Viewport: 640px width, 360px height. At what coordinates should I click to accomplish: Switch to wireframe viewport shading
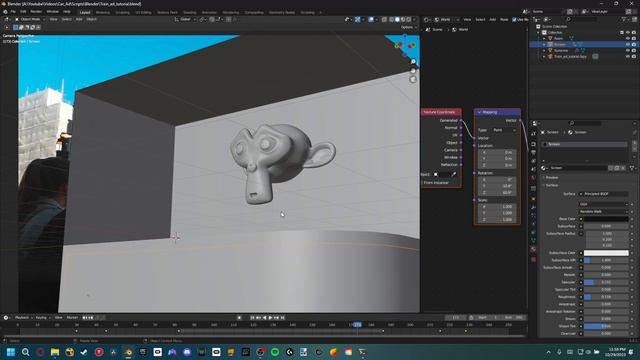tap(391, 19)
